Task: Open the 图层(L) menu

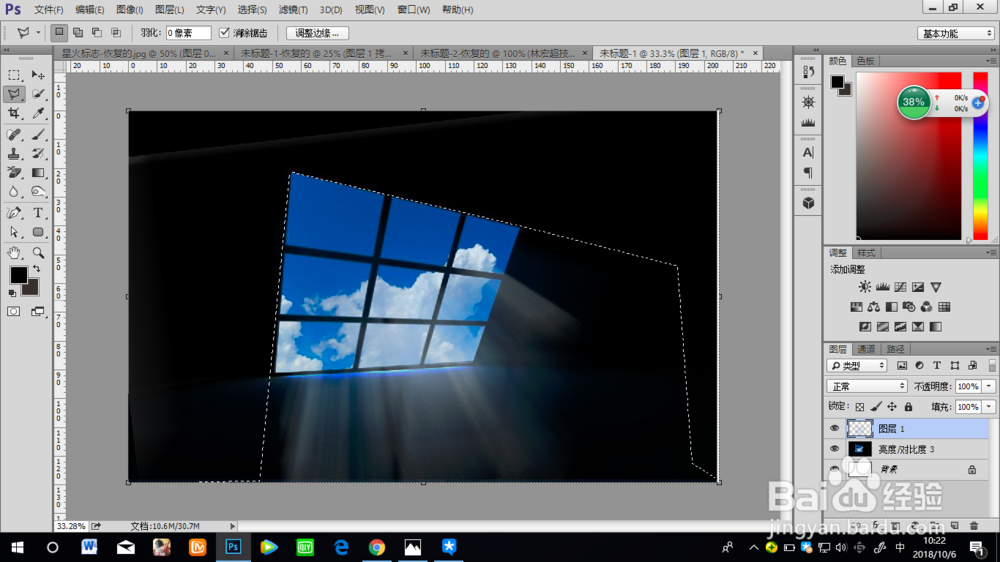Action: coord(169,10)
